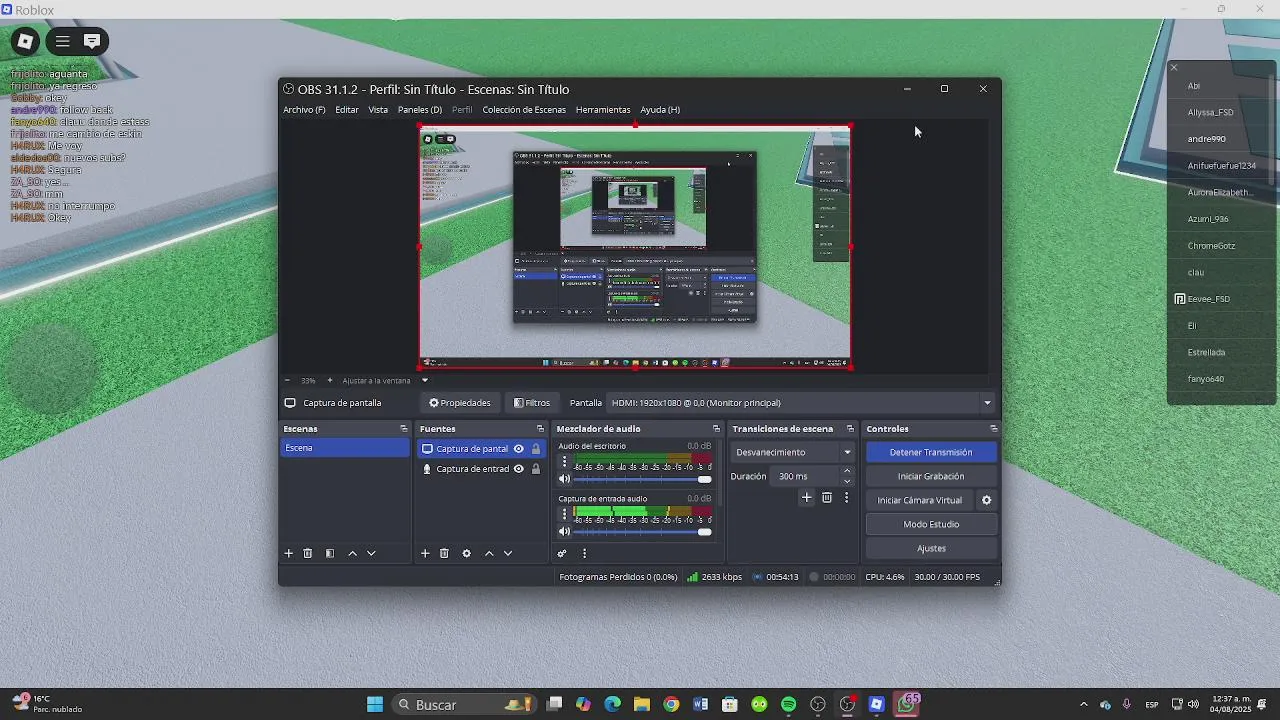Toggle Roblox chat bubble icon
The image size is (1280, 720).
(92, 41)
